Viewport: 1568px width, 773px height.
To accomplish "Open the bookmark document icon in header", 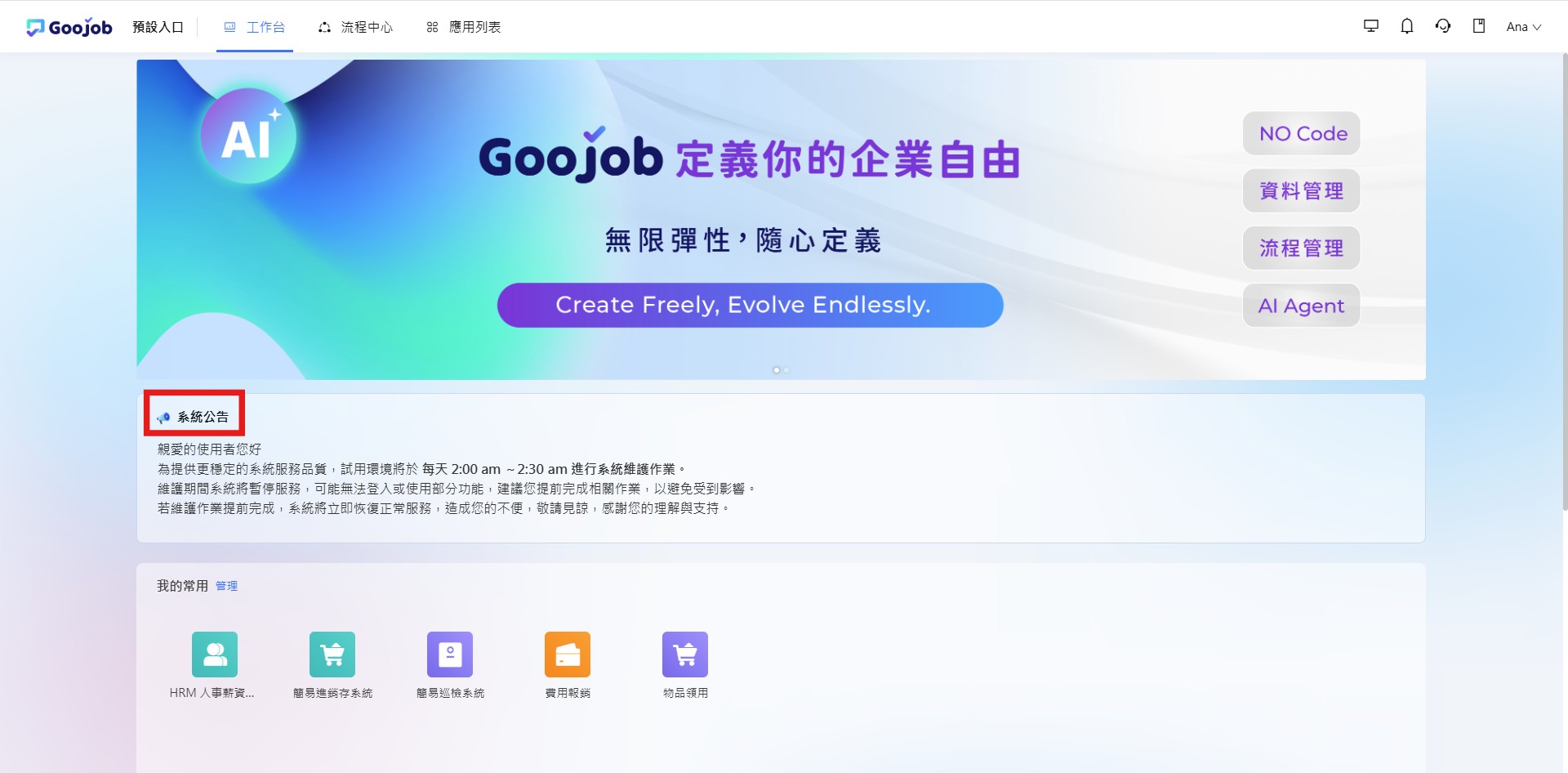I will coord(1479,26).
